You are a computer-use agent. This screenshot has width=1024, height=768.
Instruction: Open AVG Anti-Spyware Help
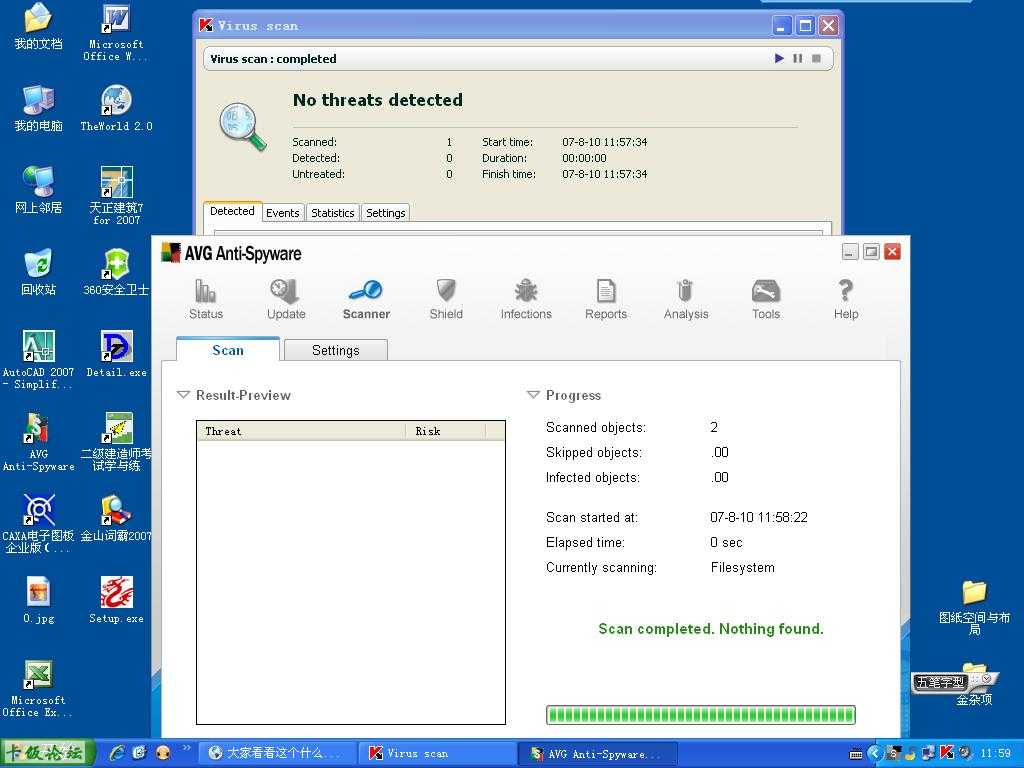846,299
